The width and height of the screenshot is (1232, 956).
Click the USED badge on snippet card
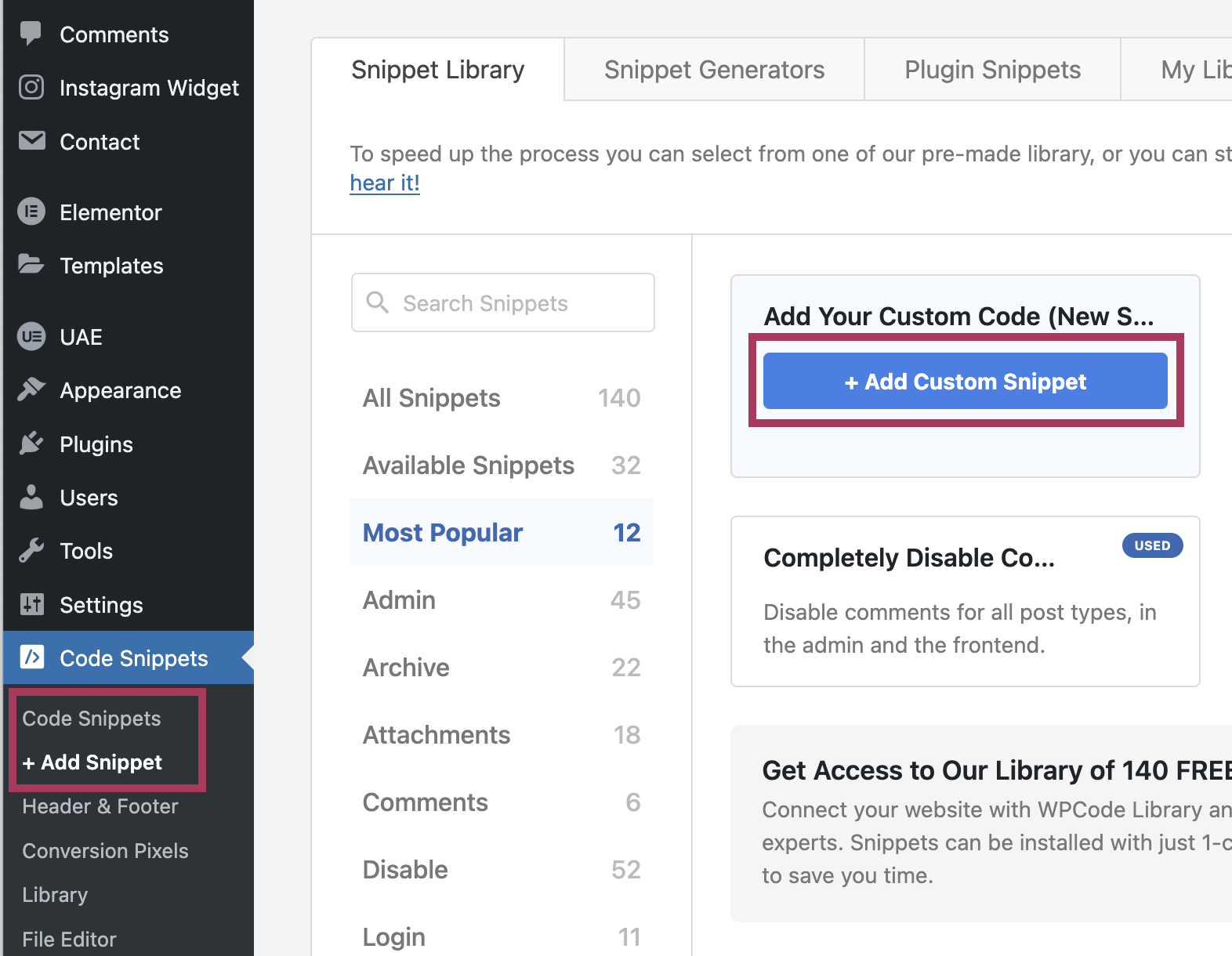1152,545
